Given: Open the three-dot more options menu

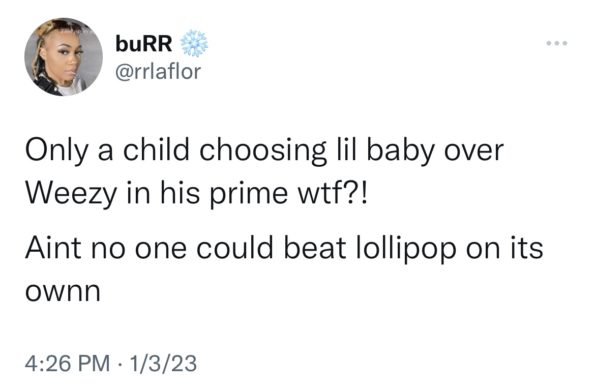Looking at the screenshot, I should (557, 43).
